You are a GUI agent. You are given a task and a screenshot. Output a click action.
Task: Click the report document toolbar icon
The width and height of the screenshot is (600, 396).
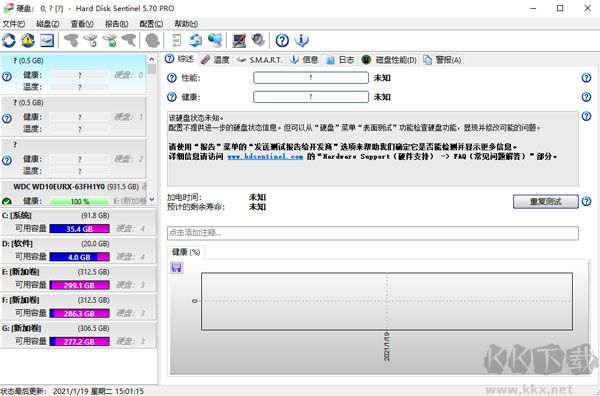[176, 40]
